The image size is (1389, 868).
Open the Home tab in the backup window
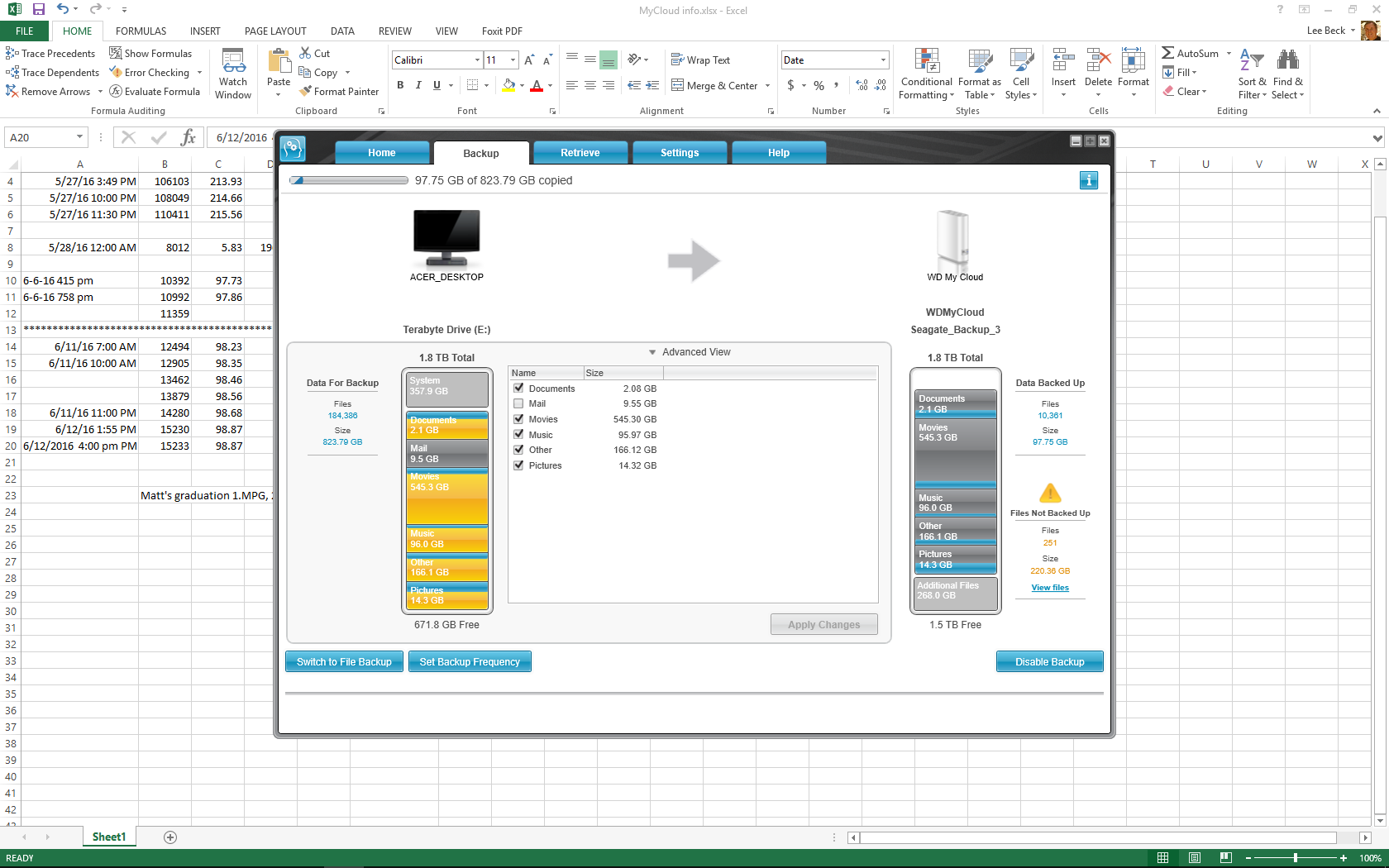point(382,153)
